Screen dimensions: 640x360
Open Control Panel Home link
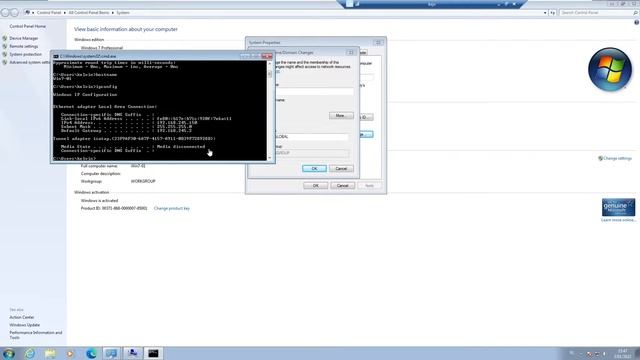28,26
